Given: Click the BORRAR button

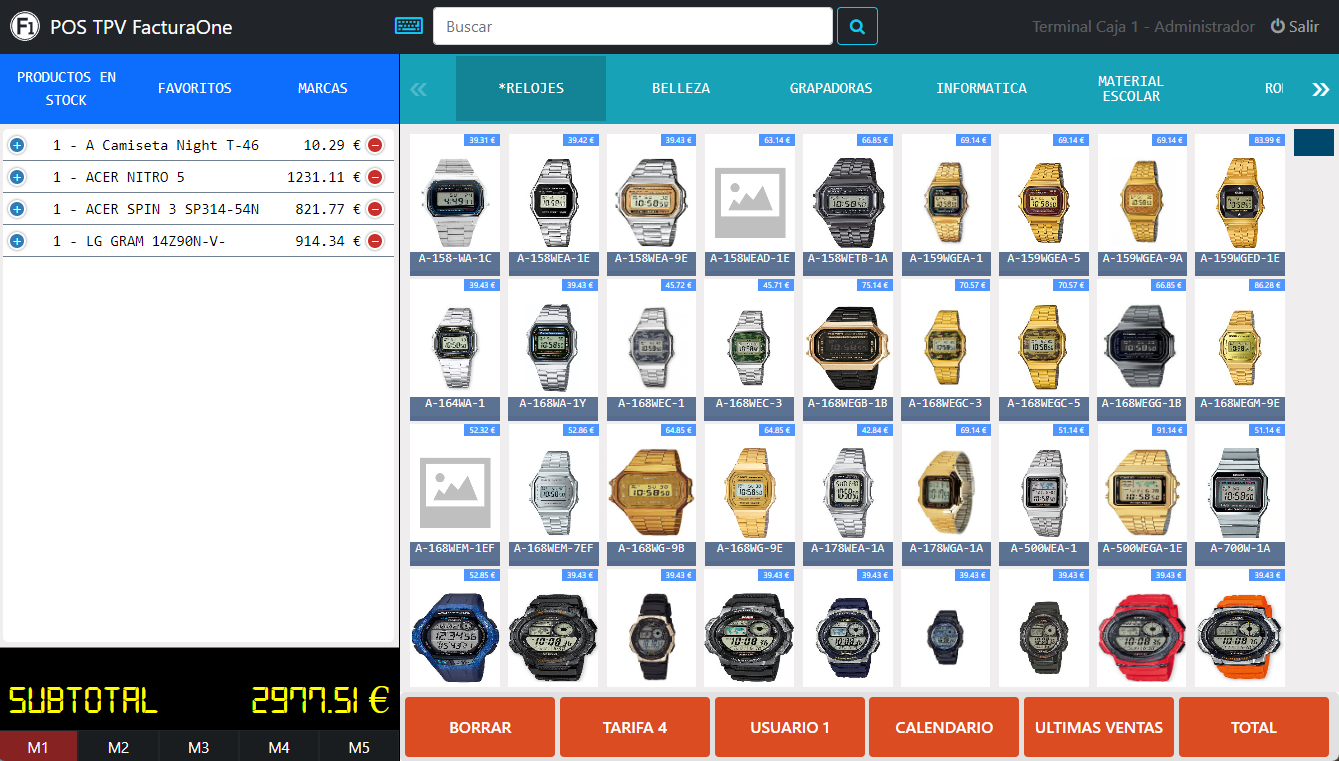Looking at the screenshot, I should (480, 727).
